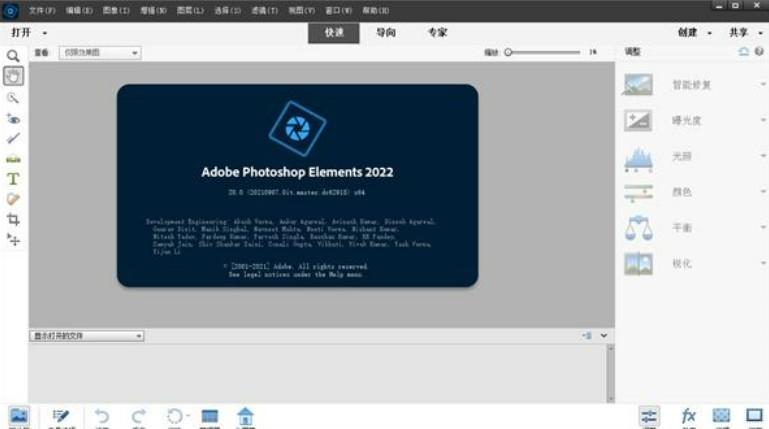Select the Move tool
769x429 pixels.
pyautogui.click(x=13, y=240)
